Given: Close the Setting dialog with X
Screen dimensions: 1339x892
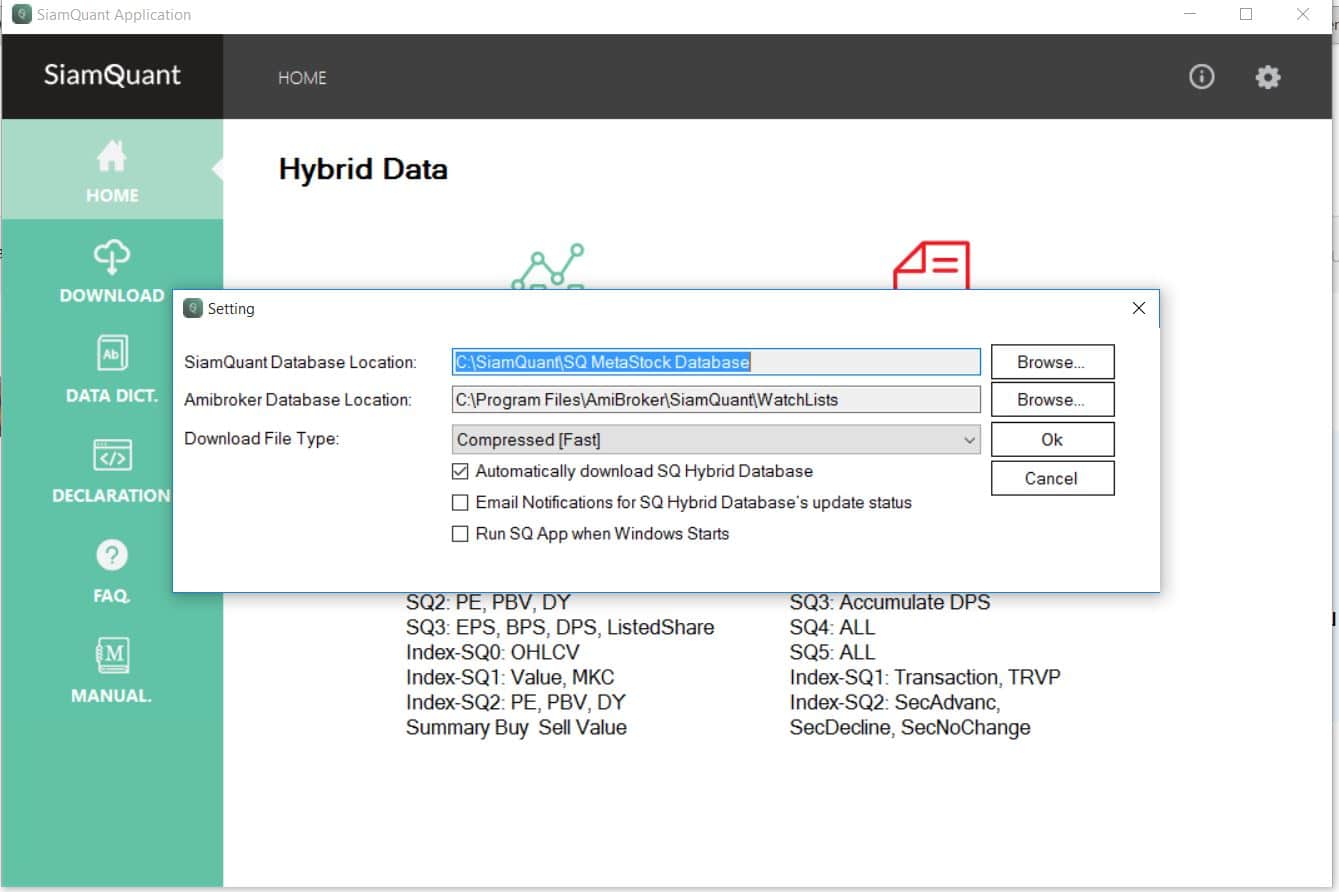Looking at the screenshot, I should [x=1138, y=308].
